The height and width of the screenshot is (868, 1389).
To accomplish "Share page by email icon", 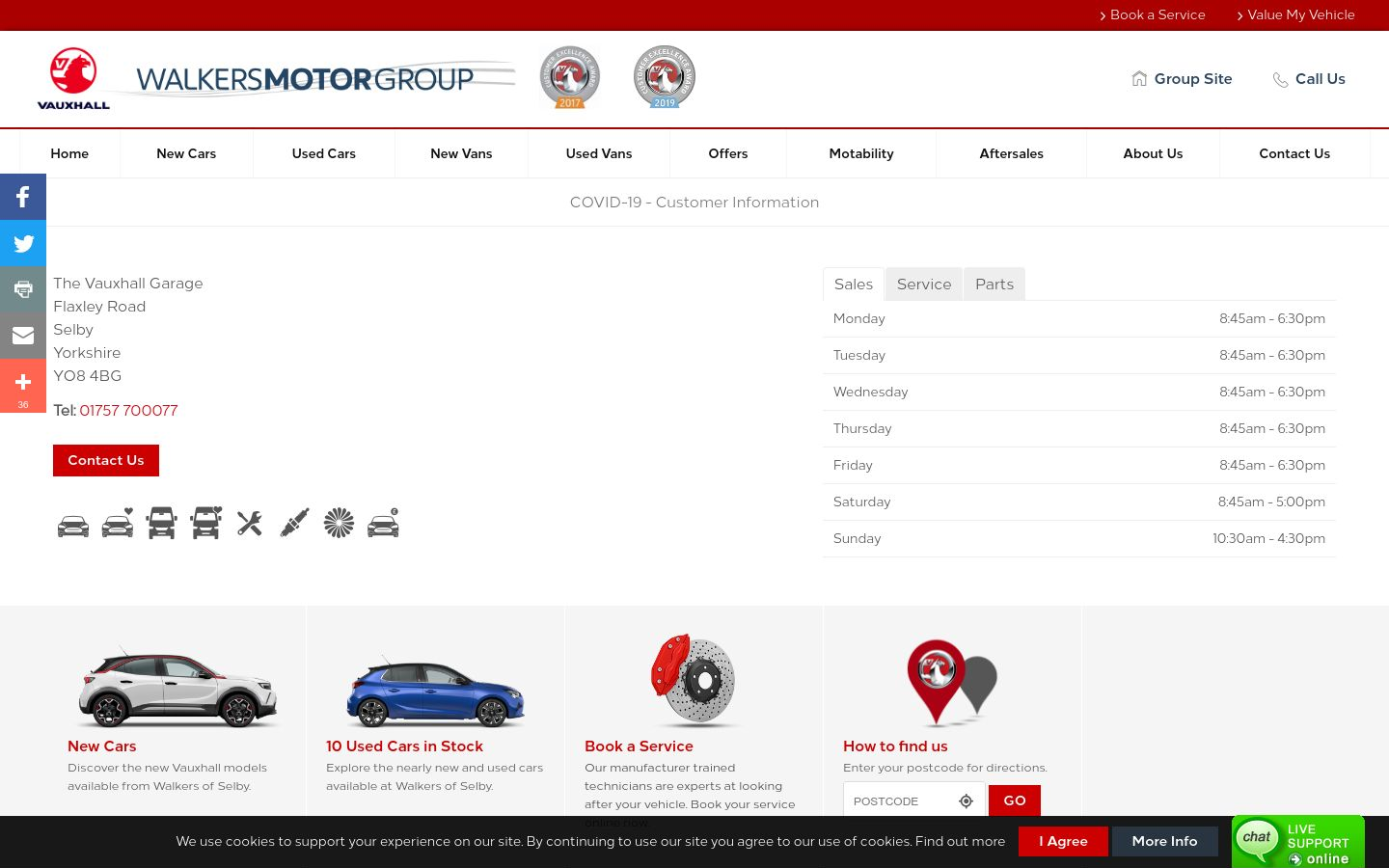I will point(23,336).
